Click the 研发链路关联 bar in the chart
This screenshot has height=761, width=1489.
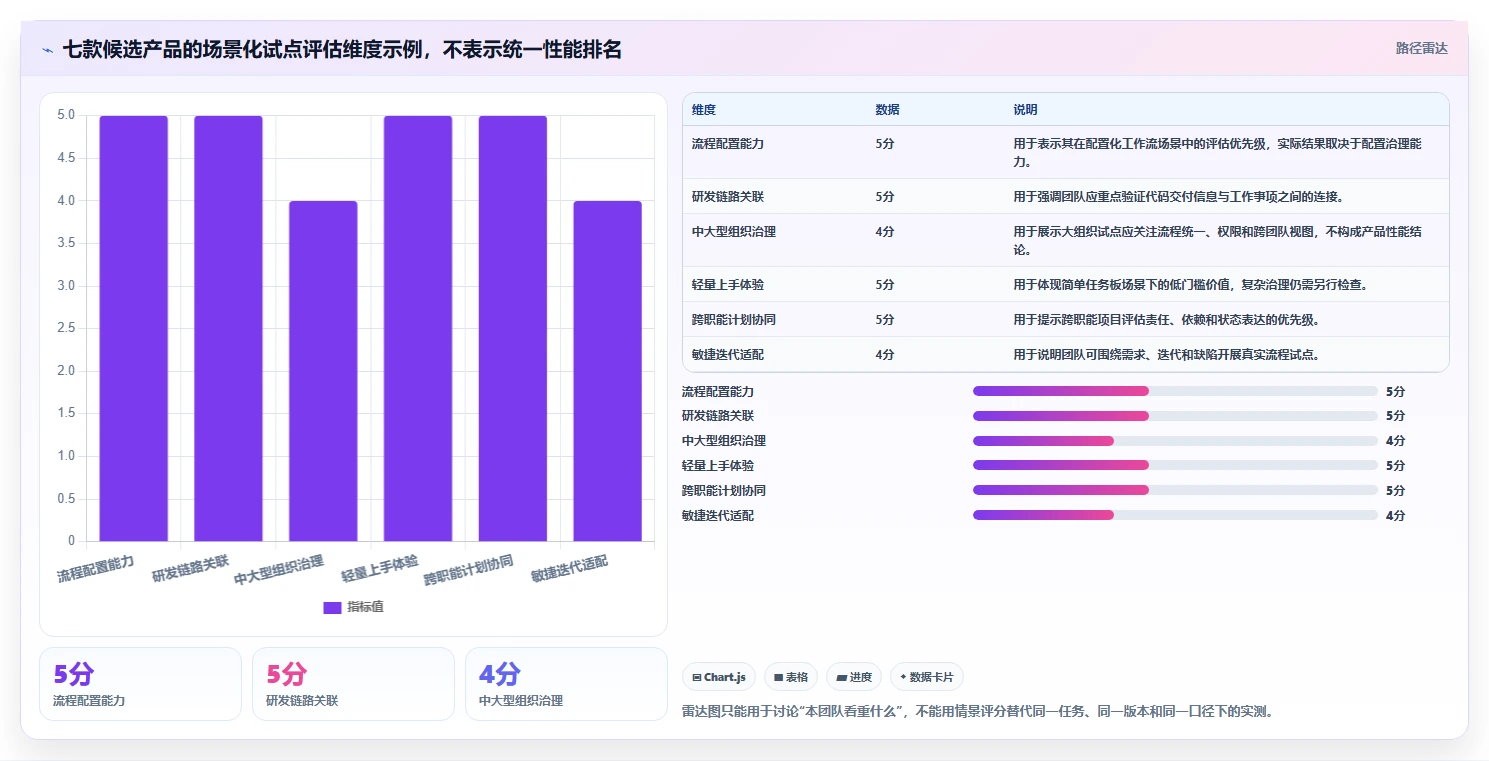click(228, 328)
